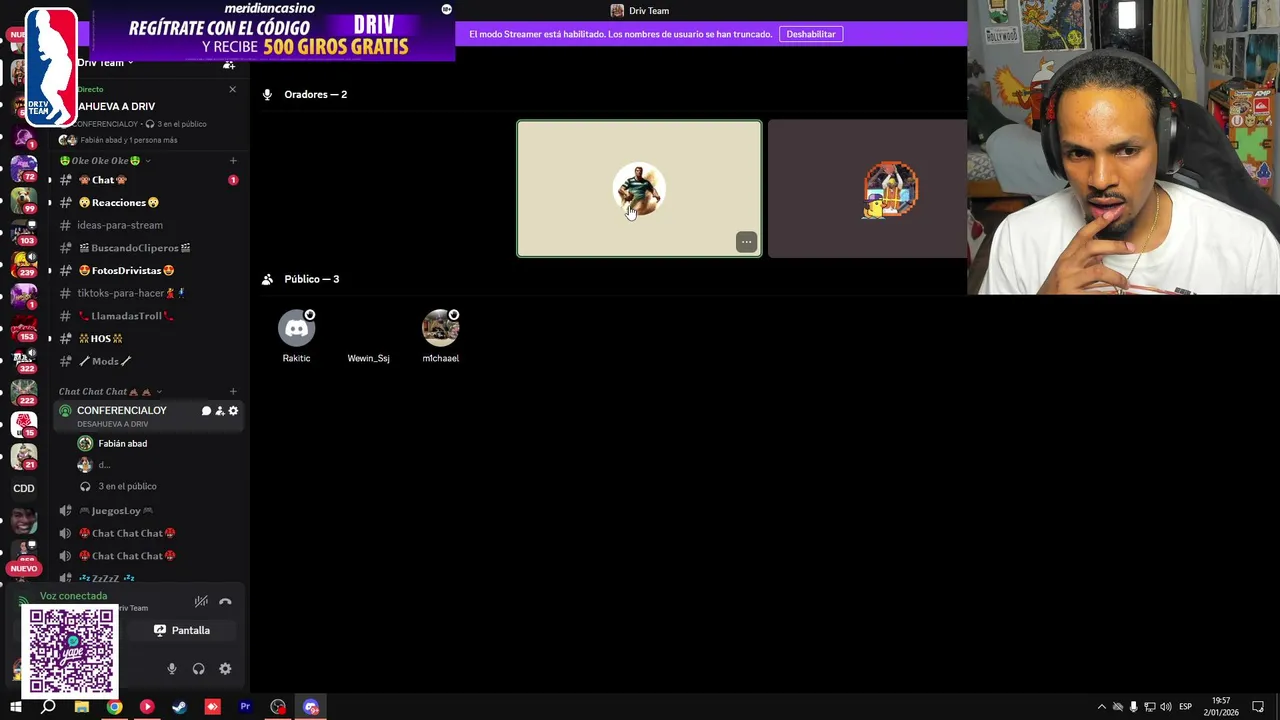
Task: Open the Reacciones channel
Action: coord(148,203)
